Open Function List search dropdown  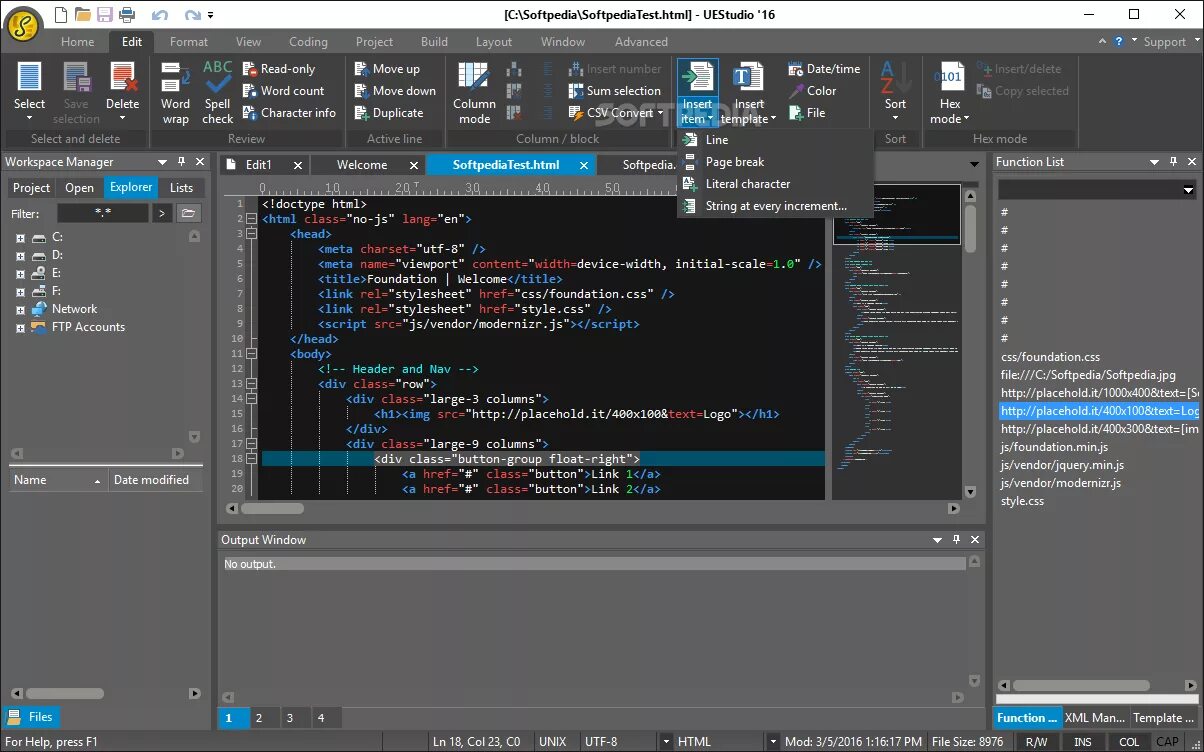point(1189,190)
